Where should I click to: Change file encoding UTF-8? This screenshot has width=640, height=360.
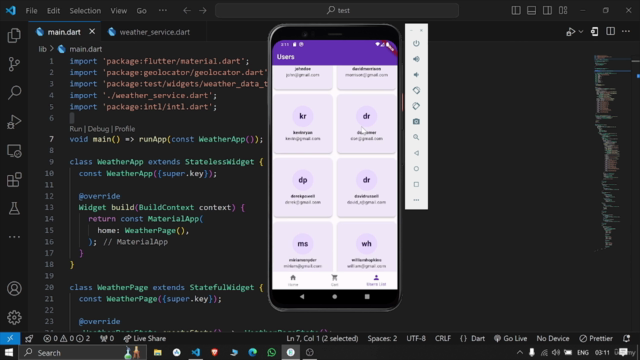tap(416, 338)
